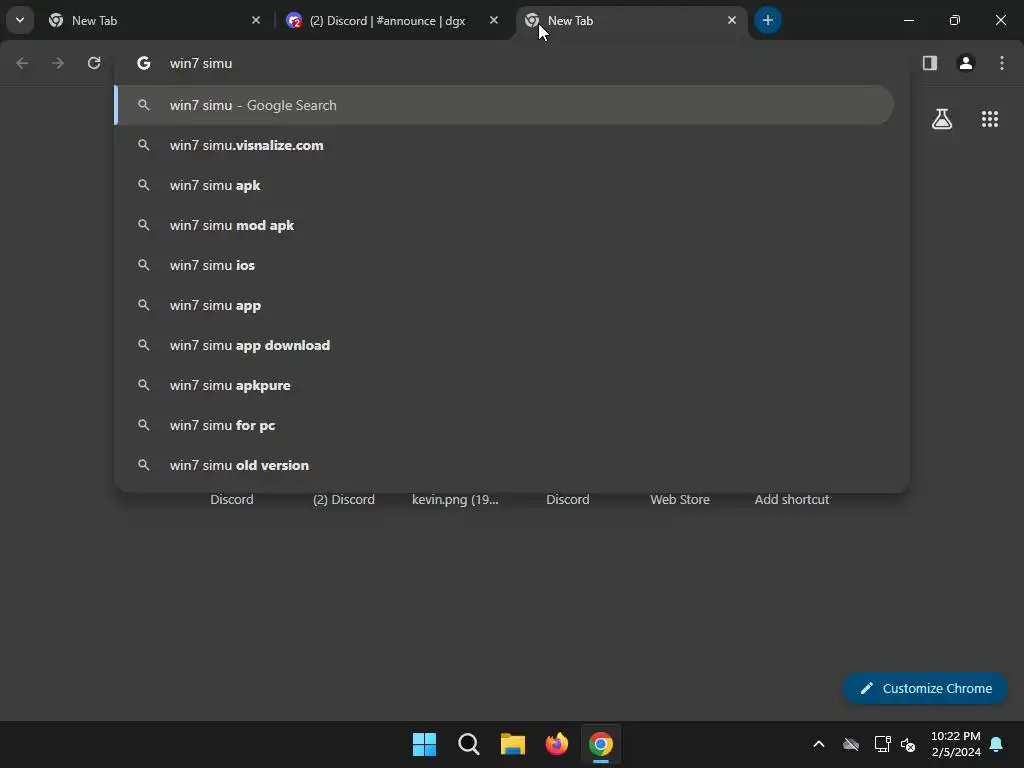Viewport: 1024px width, 768px height.
Task: Reload the current page
Action: coord(94,63)
